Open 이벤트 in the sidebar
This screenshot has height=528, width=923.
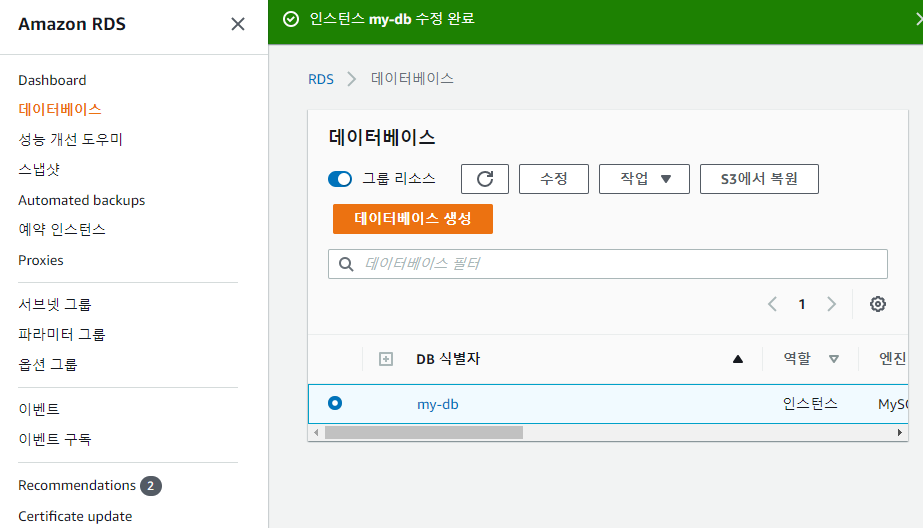pyautogui.click(x=39, y=409)
